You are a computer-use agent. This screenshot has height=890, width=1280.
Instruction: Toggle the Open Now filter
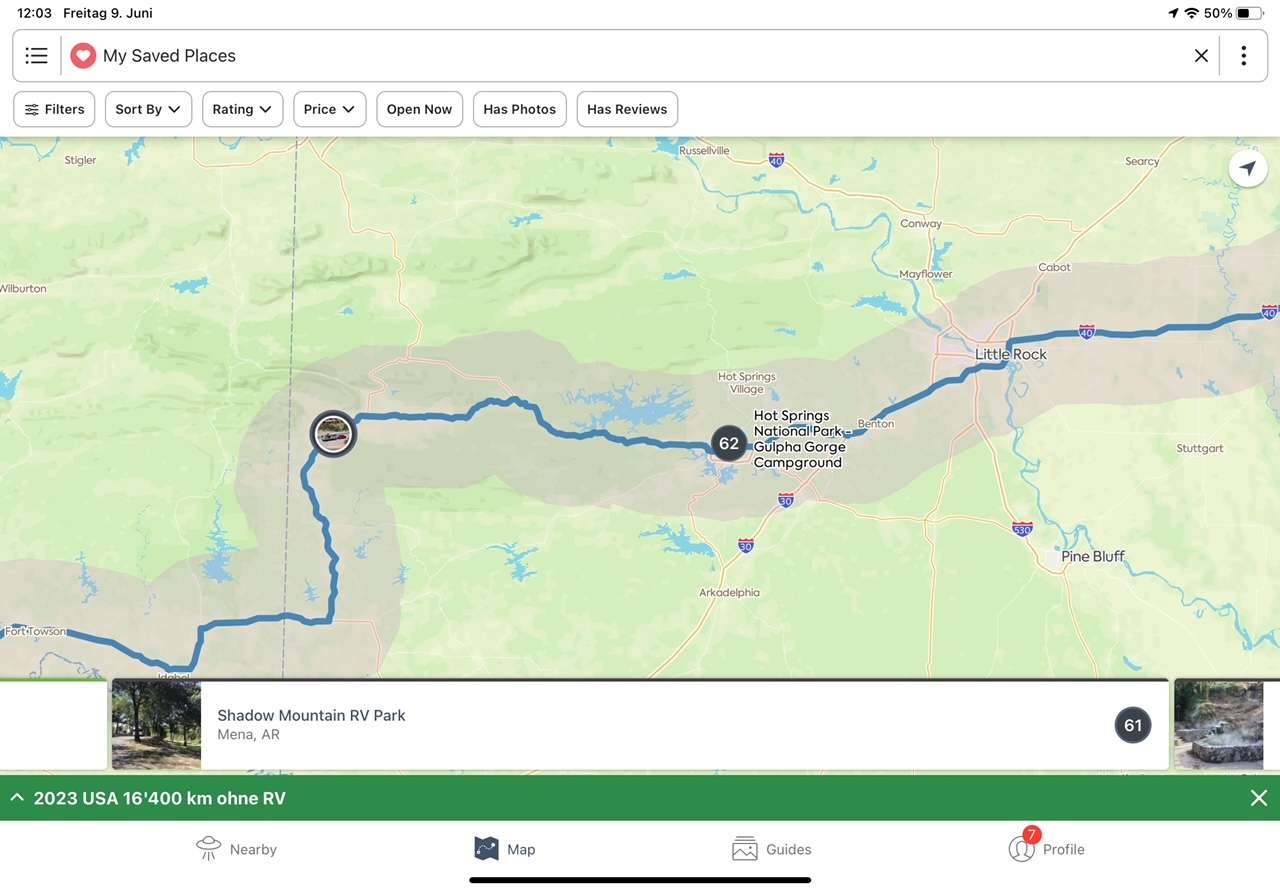pyautogui.click(x=419, y=110)
